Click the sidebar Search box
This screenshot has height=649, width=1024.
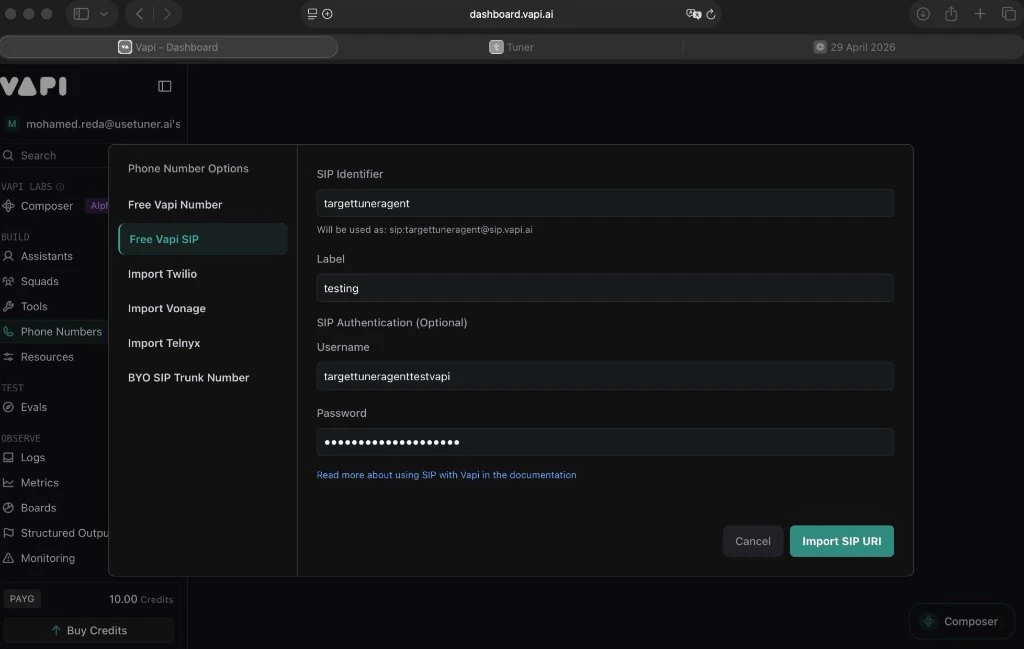[55, 155]
